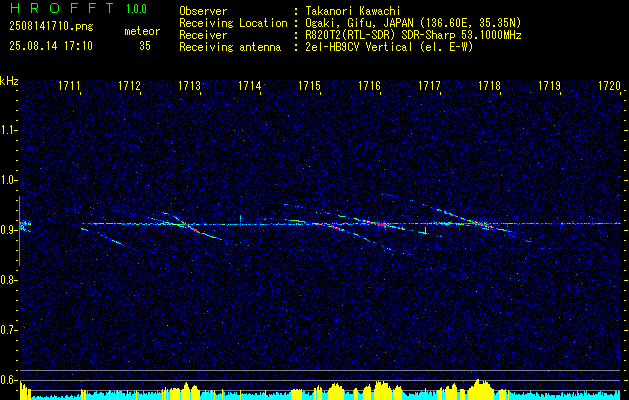The image size is (629, 400).
Task: Click the 0.6 kHz axis label
Action: 8,380
